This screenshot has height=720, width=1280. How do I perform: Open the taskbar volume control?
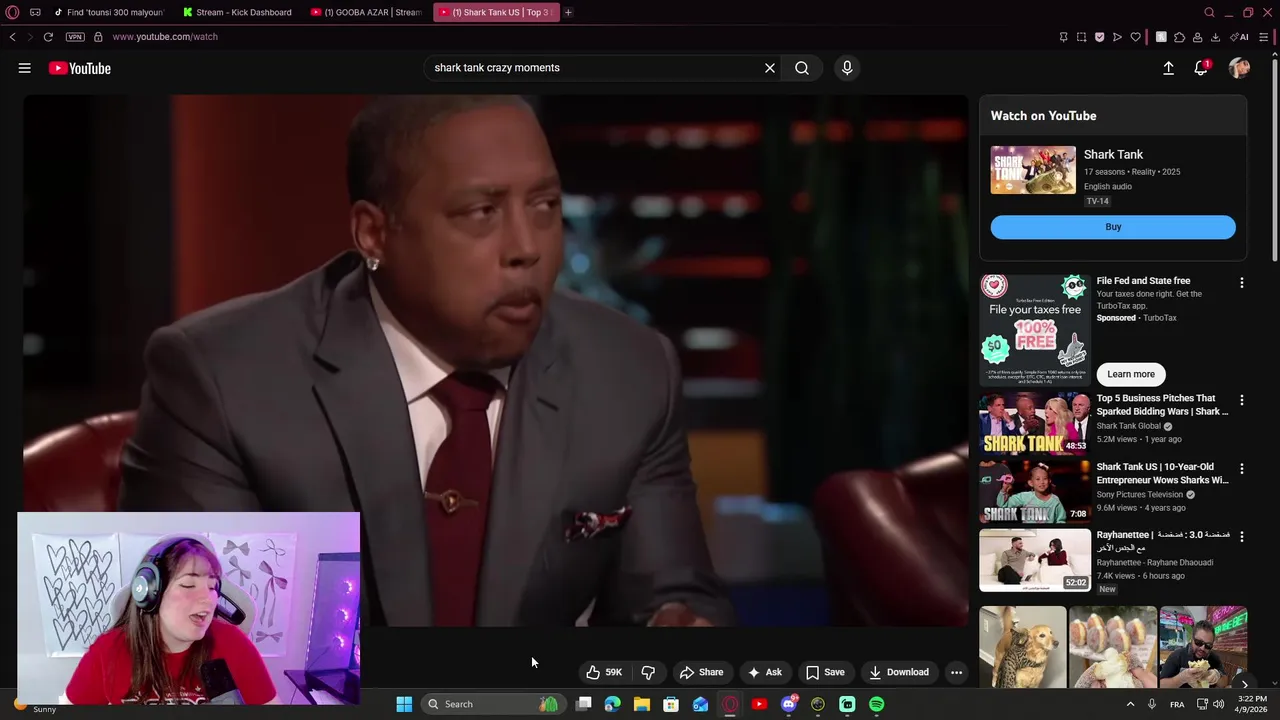(x=1218, y=704)
